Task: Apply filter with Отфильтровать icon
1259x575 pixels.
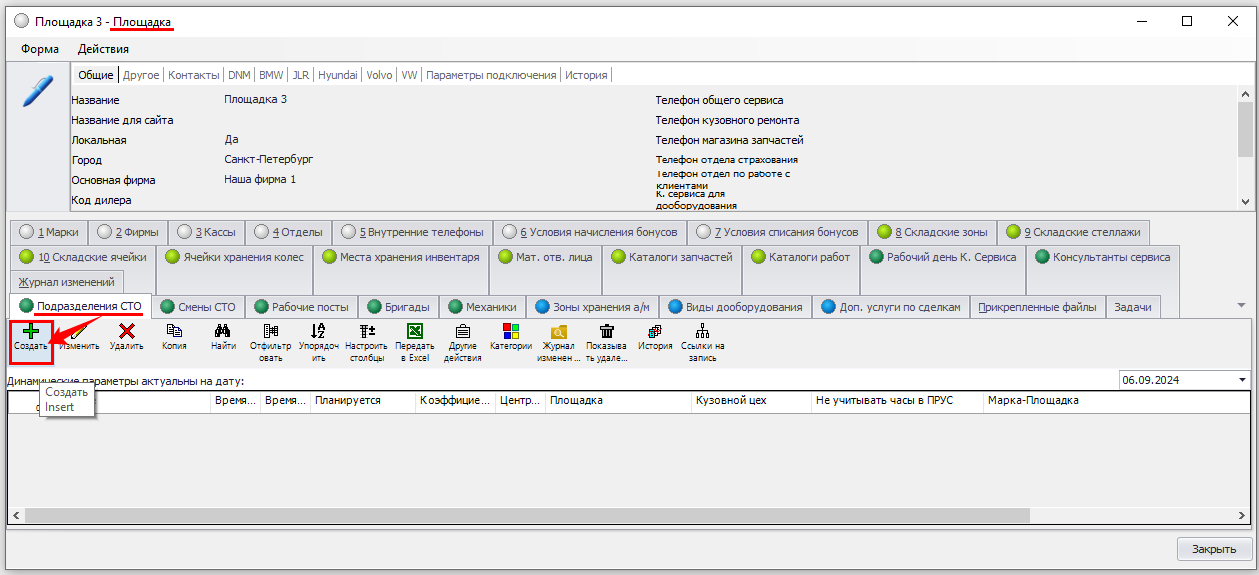Action: tap(270, 331)
